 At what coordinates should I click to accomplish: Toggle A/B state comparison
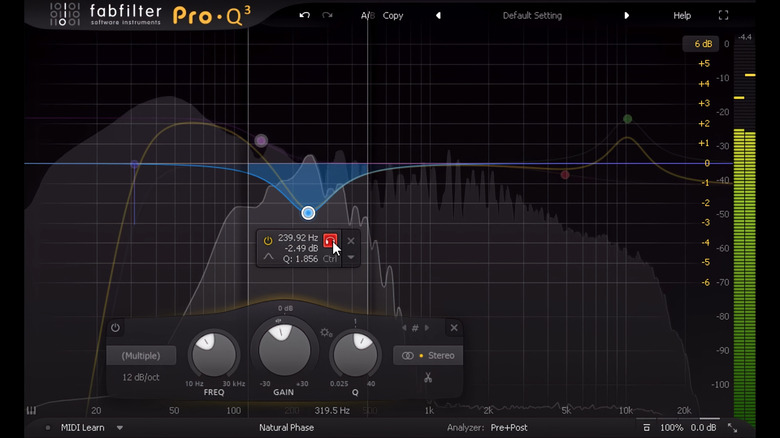point(366,16)
